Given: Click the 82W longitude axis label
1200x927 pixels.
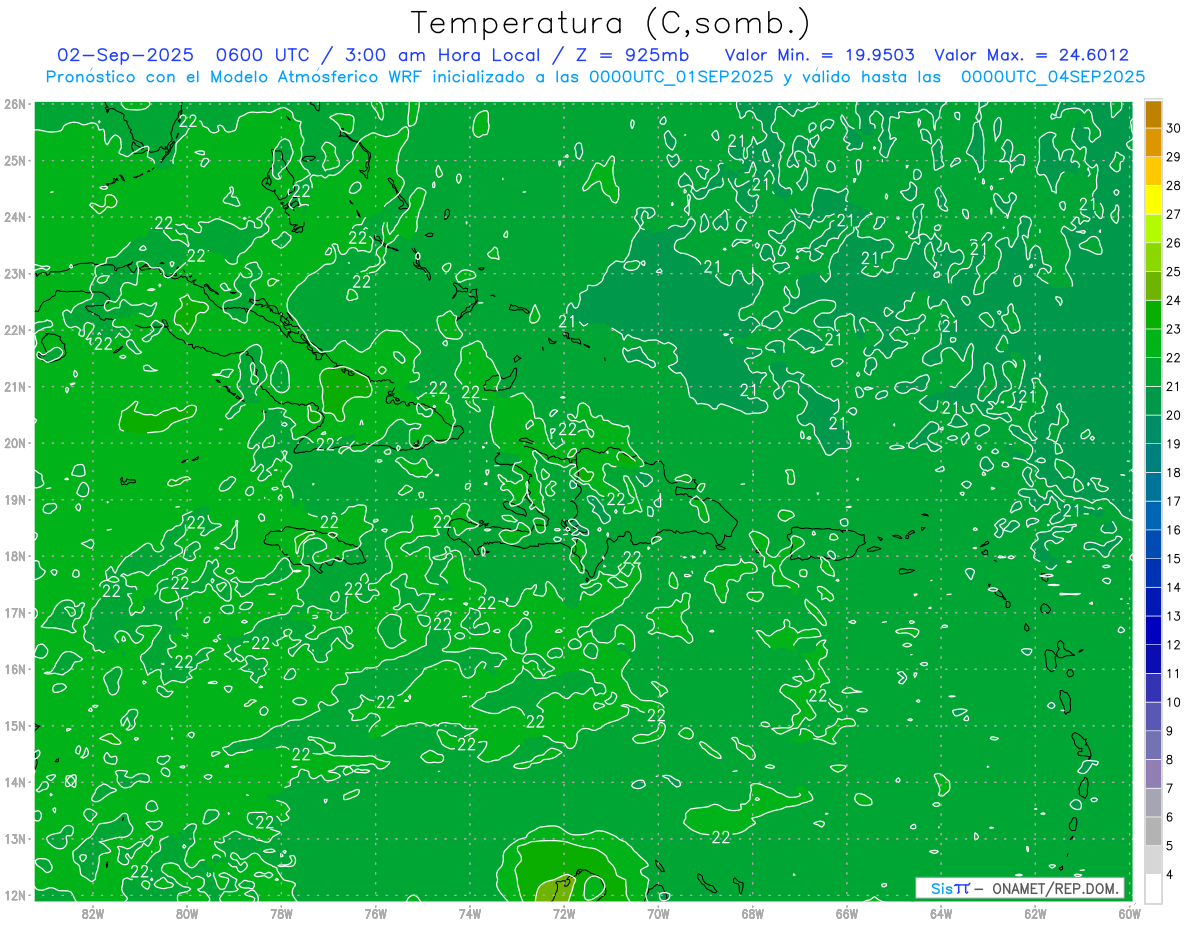Looking at the screenshot, I should click(x=92, y=913).
